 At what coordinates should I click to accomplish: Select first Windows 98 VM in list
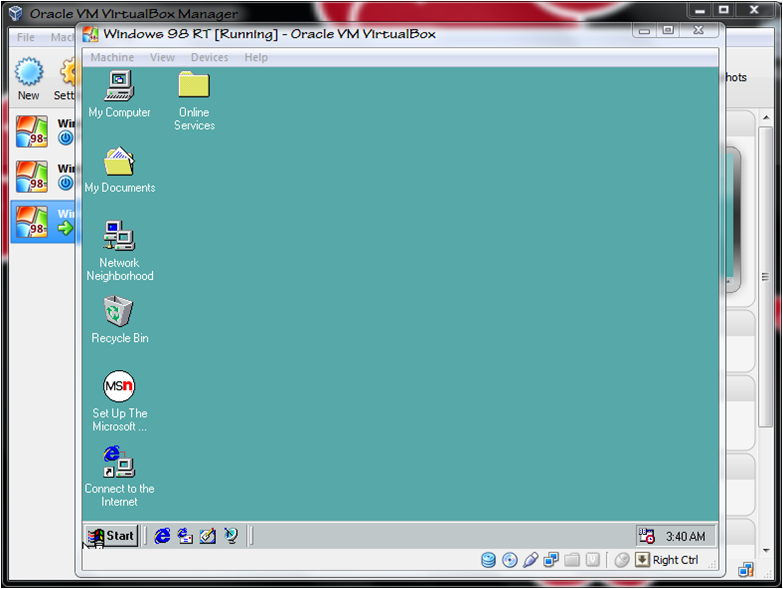pos(44,131)
